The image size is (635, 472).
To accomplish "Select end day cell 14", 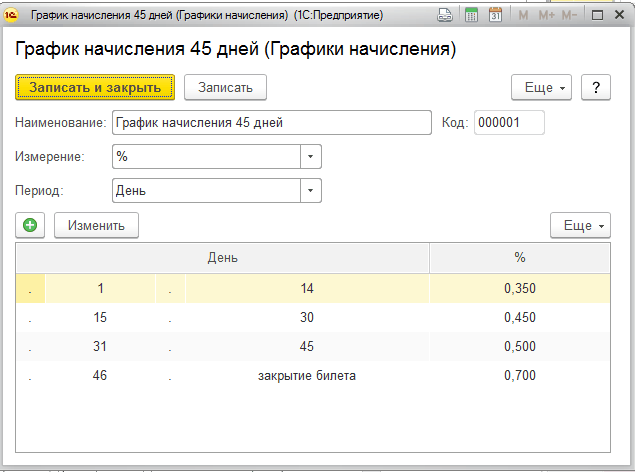I will click(x=307, y=288).
